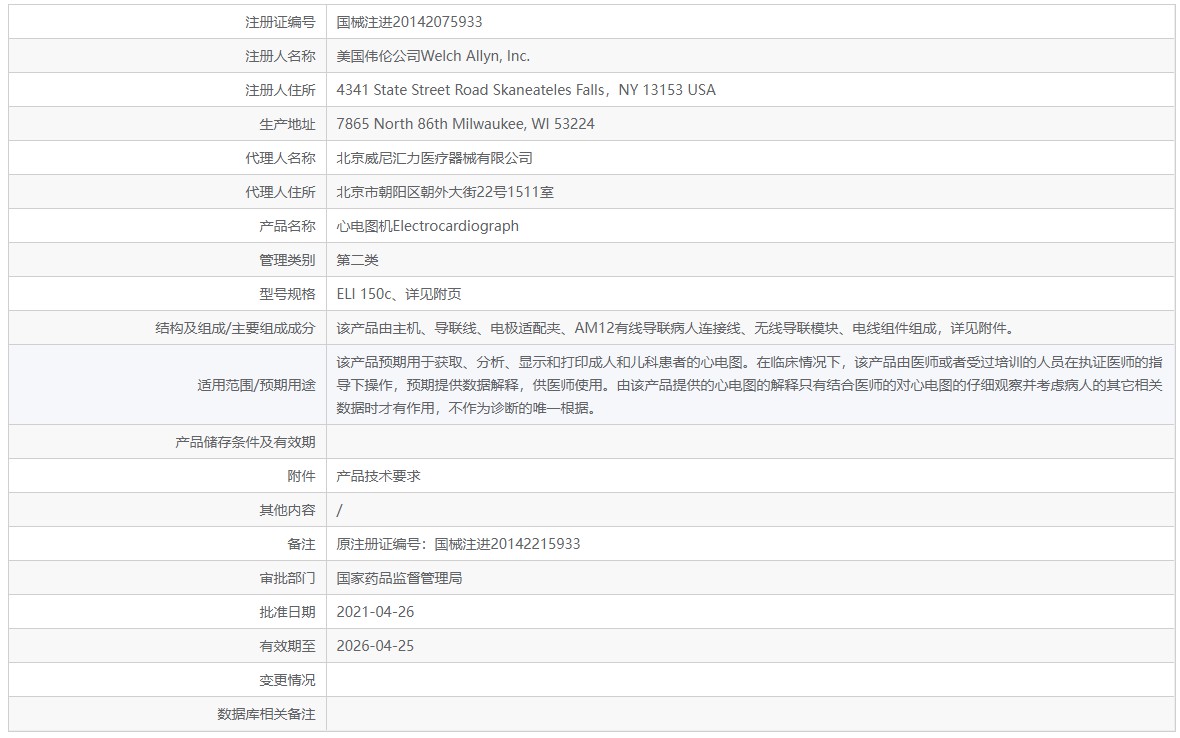Click the 数据库相关备注 label
Image resolution: width=1180 pixels, height=738 pixels.
click(266, 714)
